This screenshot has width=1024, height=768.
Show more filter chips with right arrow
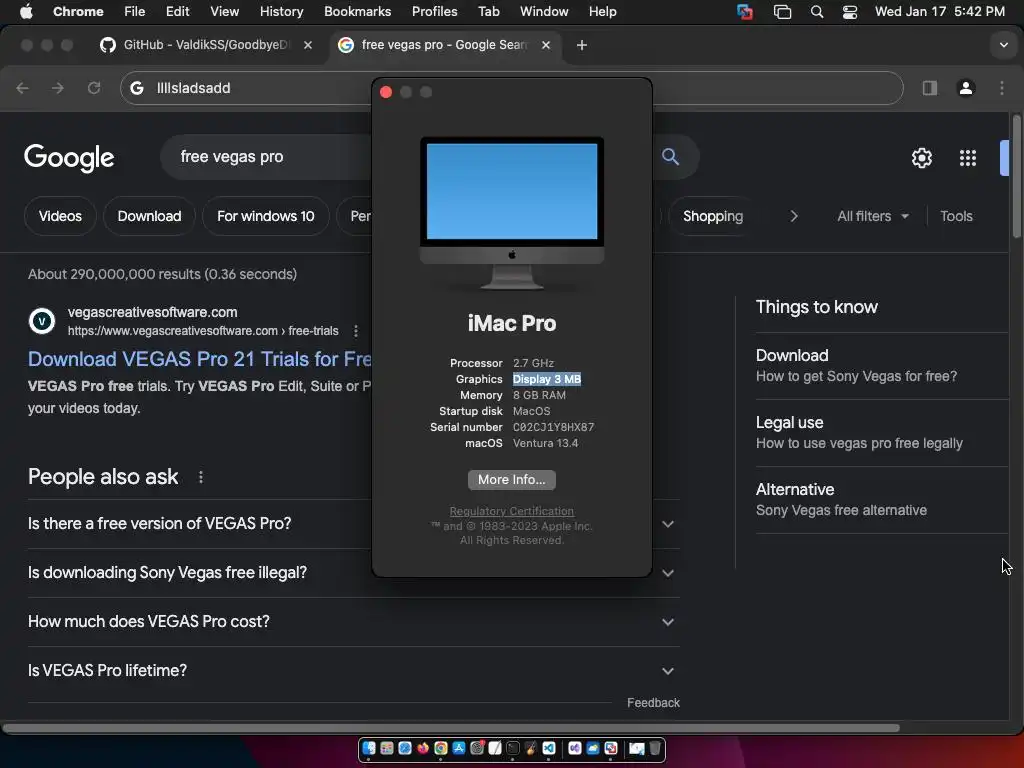[793, 216]
